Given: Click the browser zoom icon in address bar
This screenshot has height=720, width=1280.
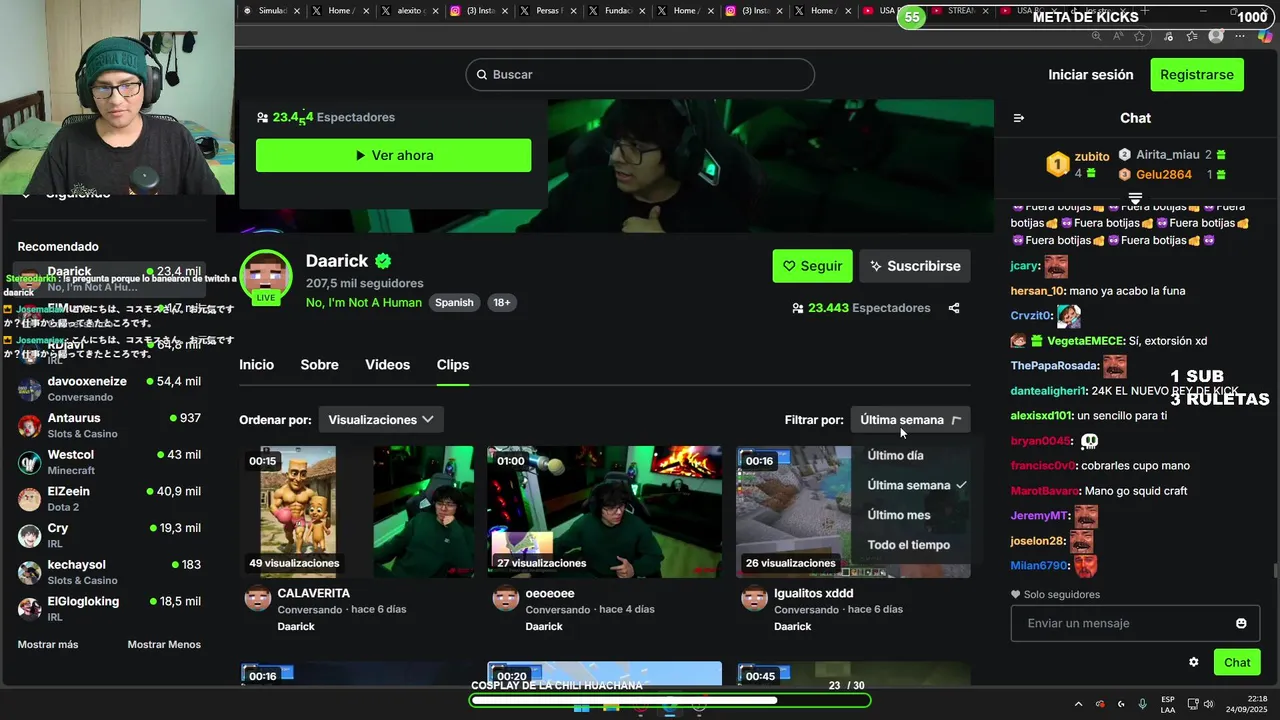Looking at the screenshot, I should 1096,36.
